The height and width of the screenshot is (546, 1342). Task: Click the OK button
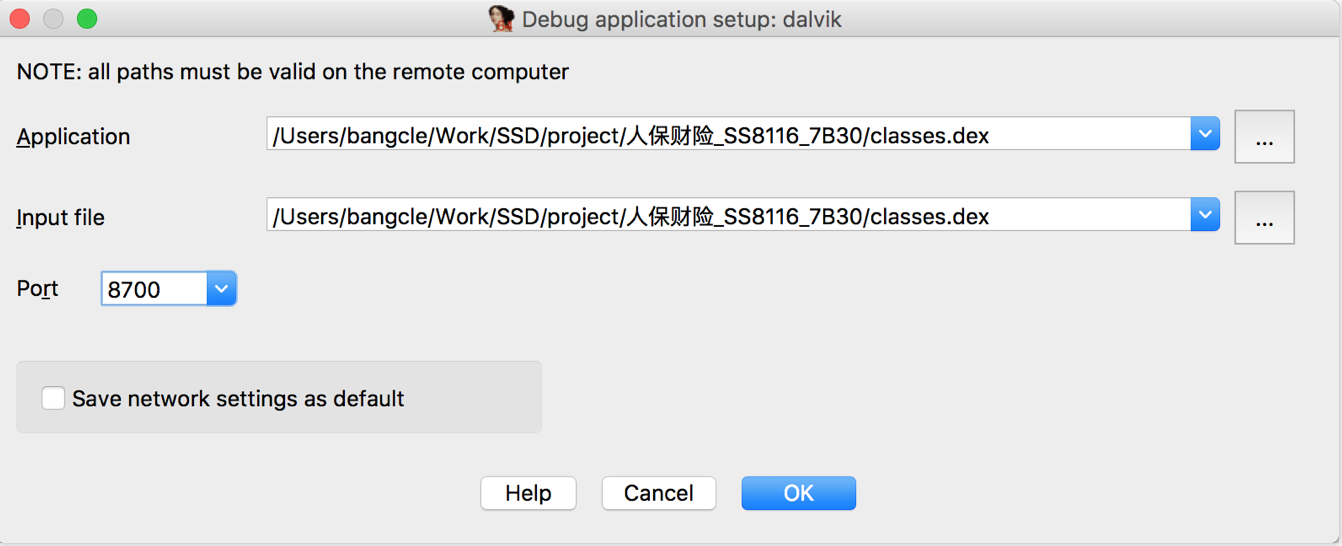(x=798, y=493)
